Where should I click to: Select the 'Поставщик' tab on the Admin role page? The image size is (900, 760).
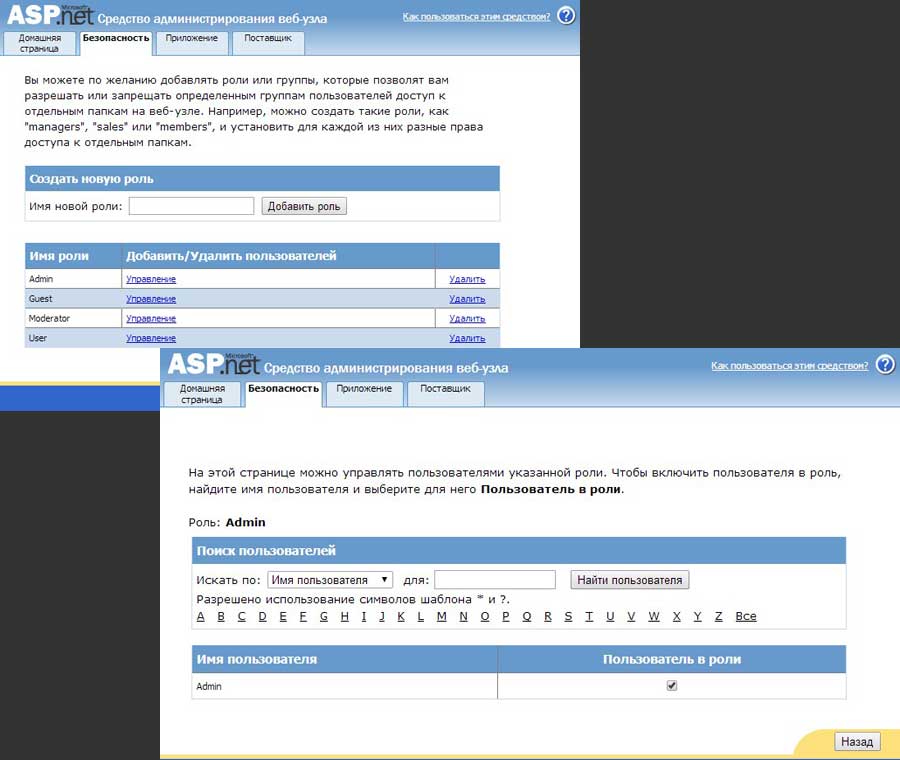[x=445, y=394]
